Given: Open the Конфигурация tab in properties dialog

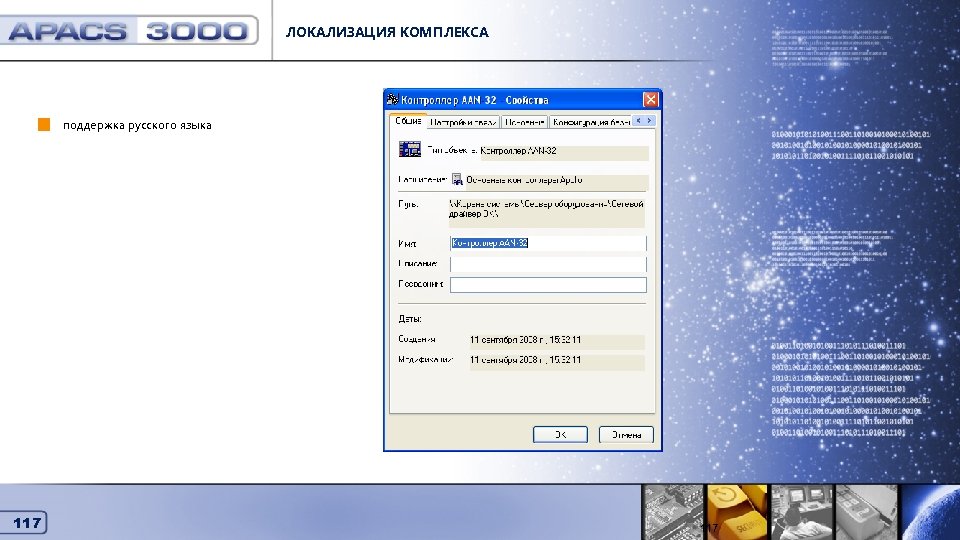Looking at the screenshot, I should coord(590,122).
